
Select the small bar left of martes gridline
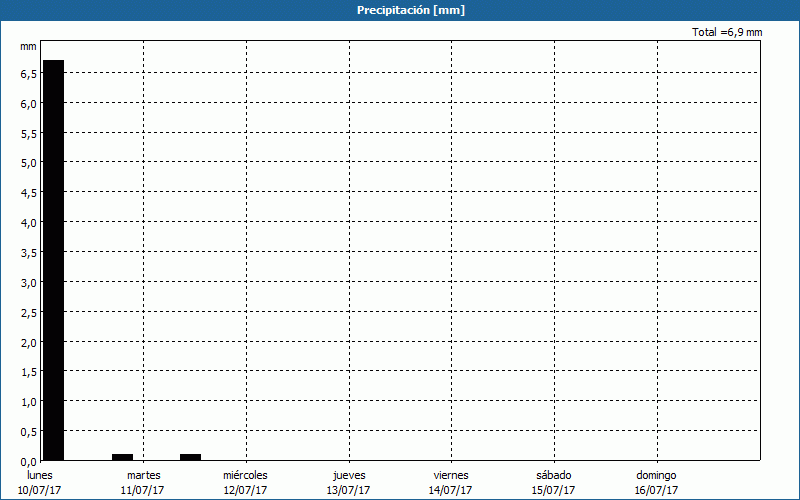coord(122,457)
